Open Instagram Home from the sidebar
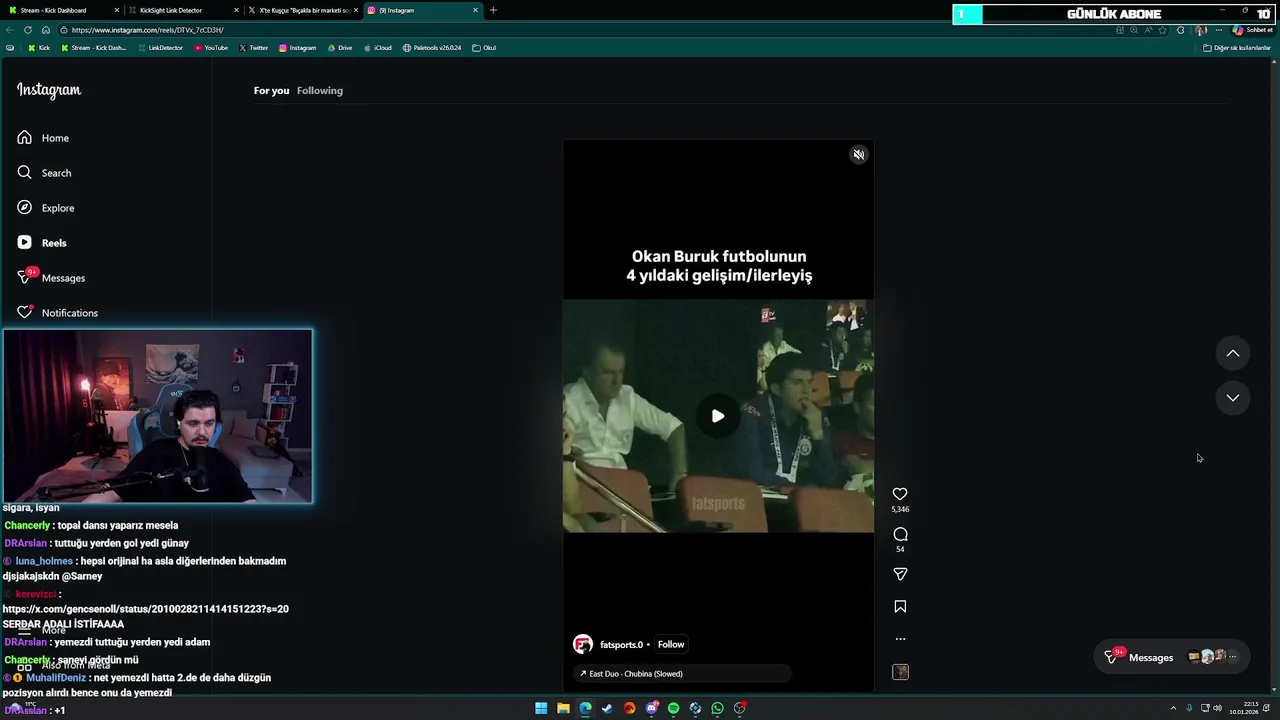Screen dimensions: 1280x720 click(x=43, y=138)
